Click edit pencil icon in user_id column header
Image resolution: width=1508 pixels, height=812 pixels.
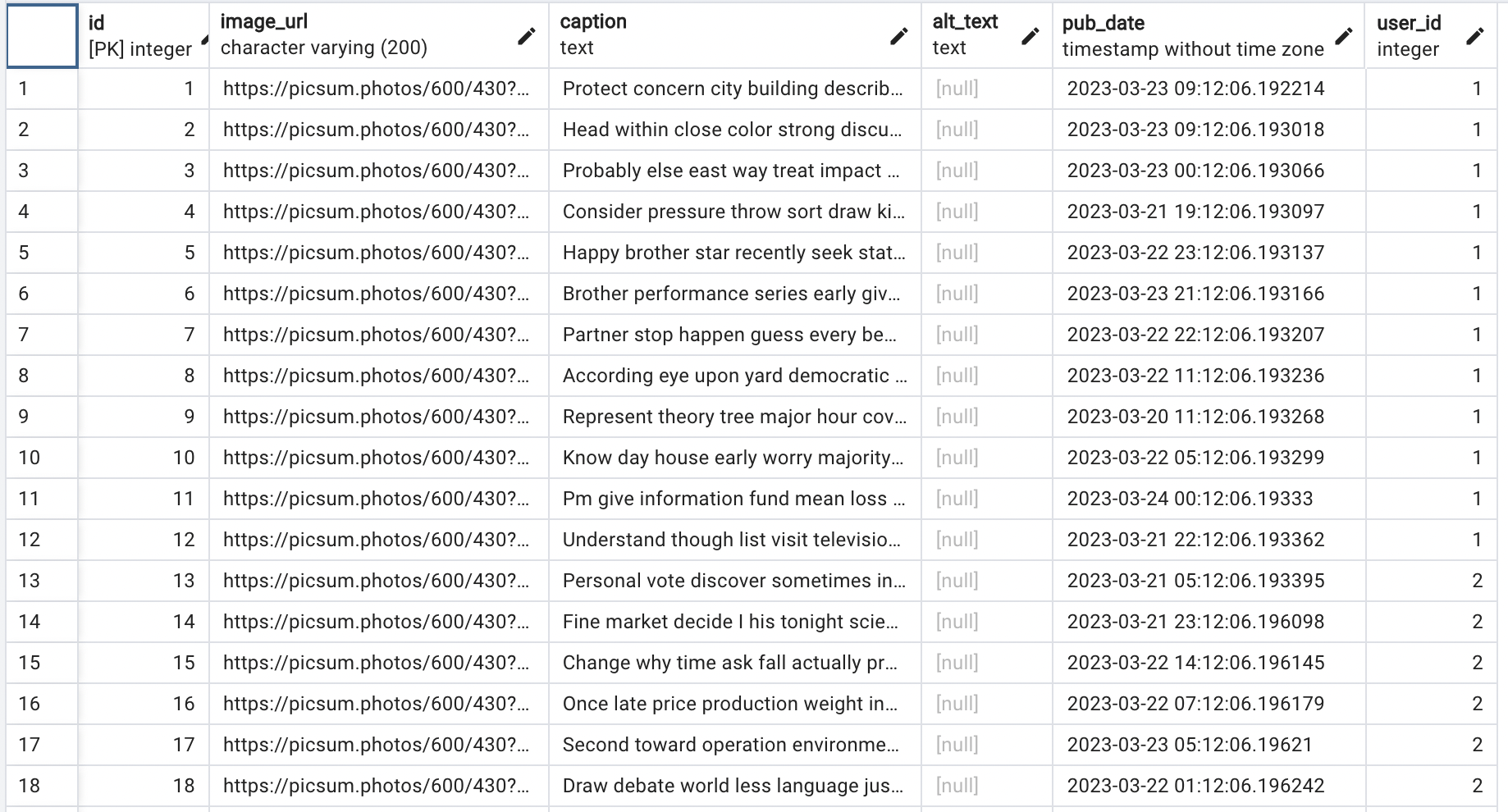[1475, 35]
